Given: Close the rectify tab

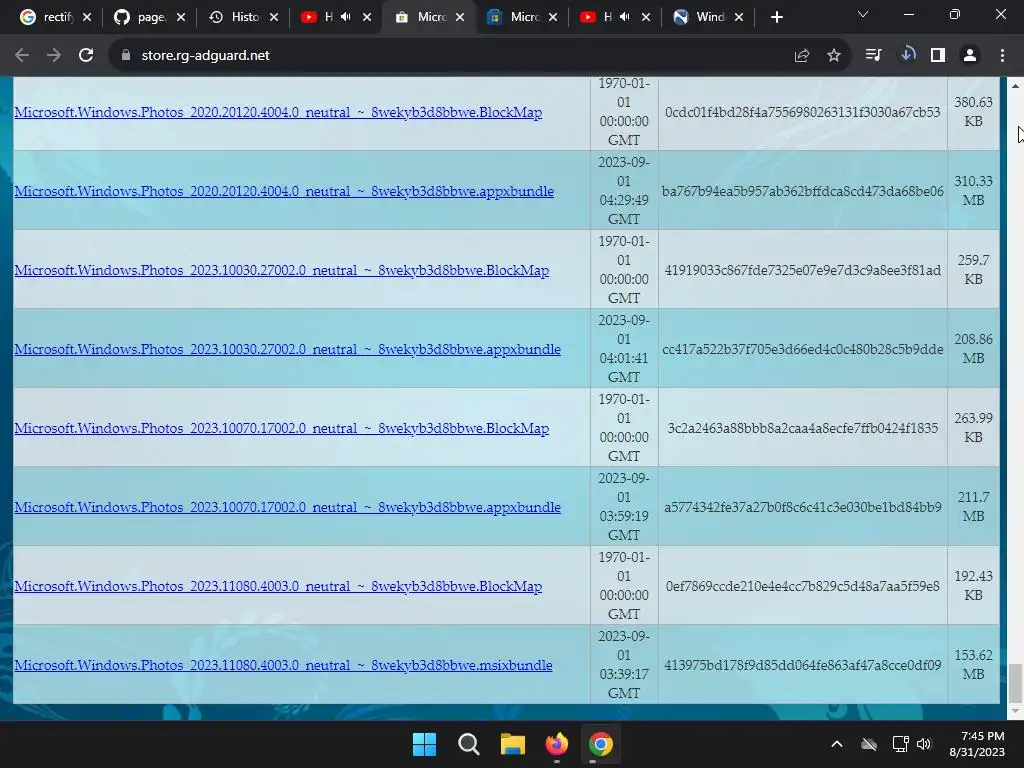Looking at the screenshot, I should tap(87, 17).
